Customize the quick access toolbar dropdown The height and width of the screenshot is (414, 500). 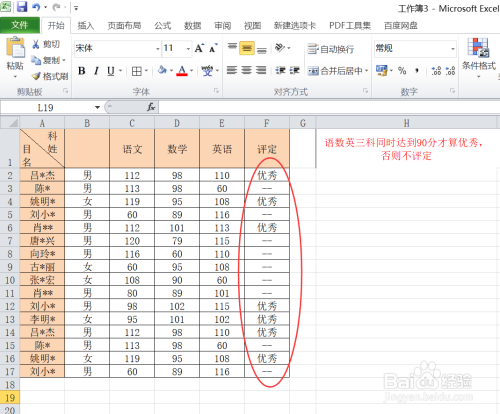[76, 8]
